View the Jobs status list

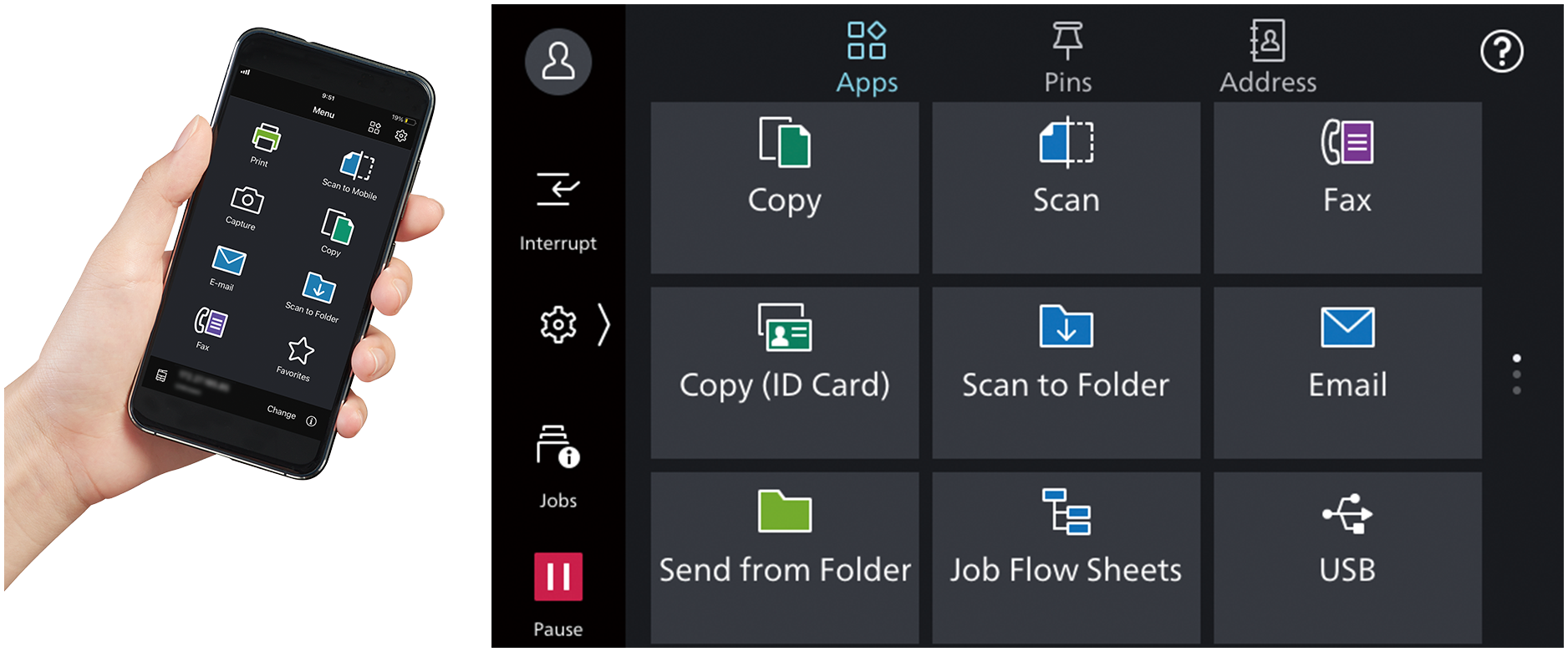[x=557, y=466]
